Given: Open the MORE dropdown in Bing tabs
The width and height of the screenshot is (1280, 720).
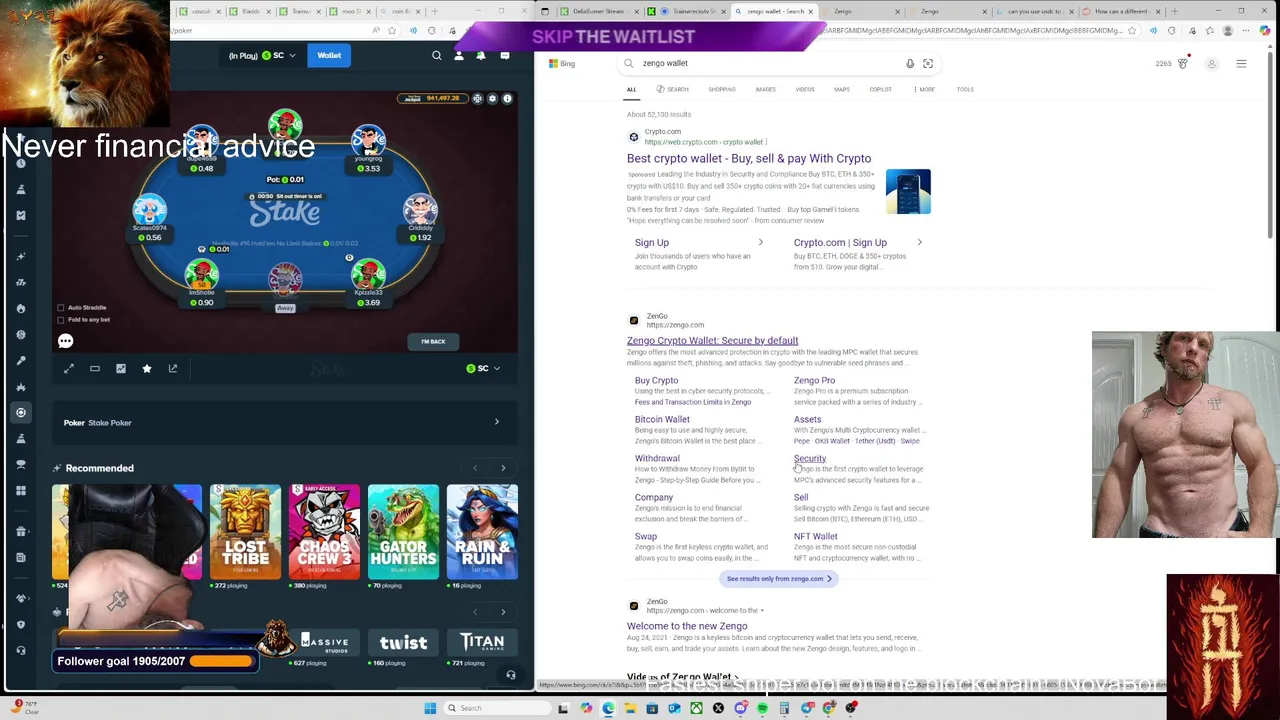Looking at the screenshot, I should [x=924, y=90].
